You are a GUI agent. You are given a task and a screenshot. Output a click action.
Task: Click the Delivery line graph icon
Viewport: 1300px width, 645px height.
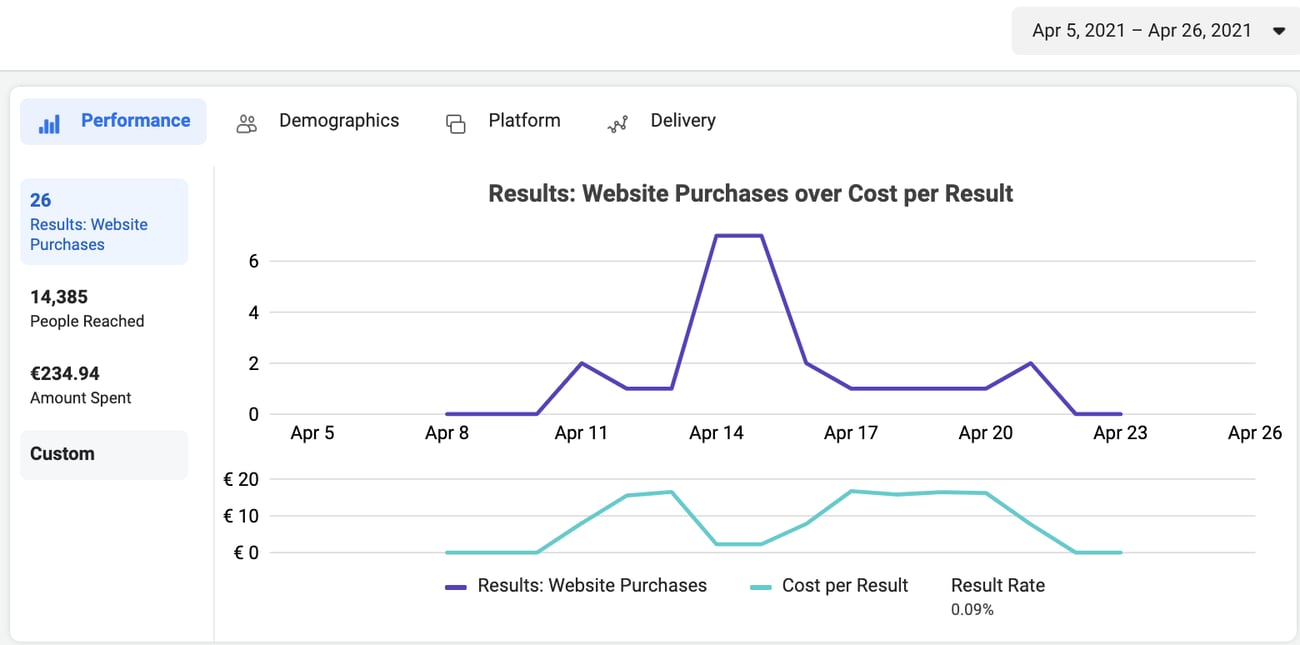tap(618, 124)
